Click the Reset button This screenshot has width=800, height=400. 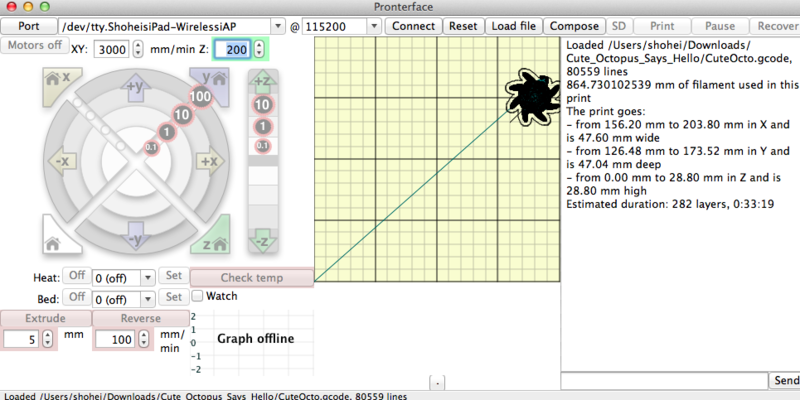click(463, 26)
